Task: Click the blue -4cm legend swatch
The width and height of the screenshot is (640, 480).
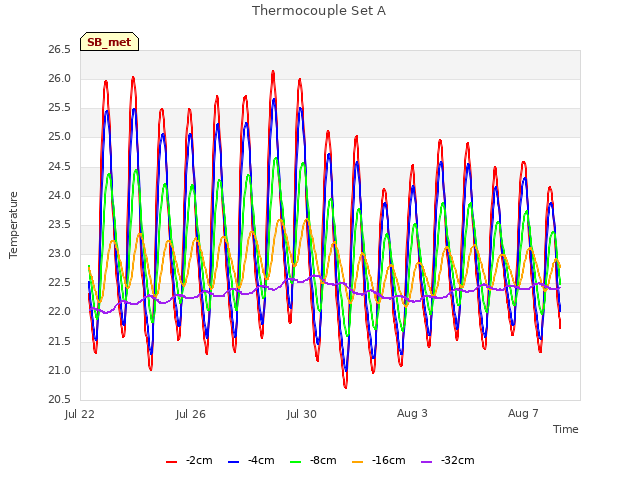Action: (x=233, y=462)
